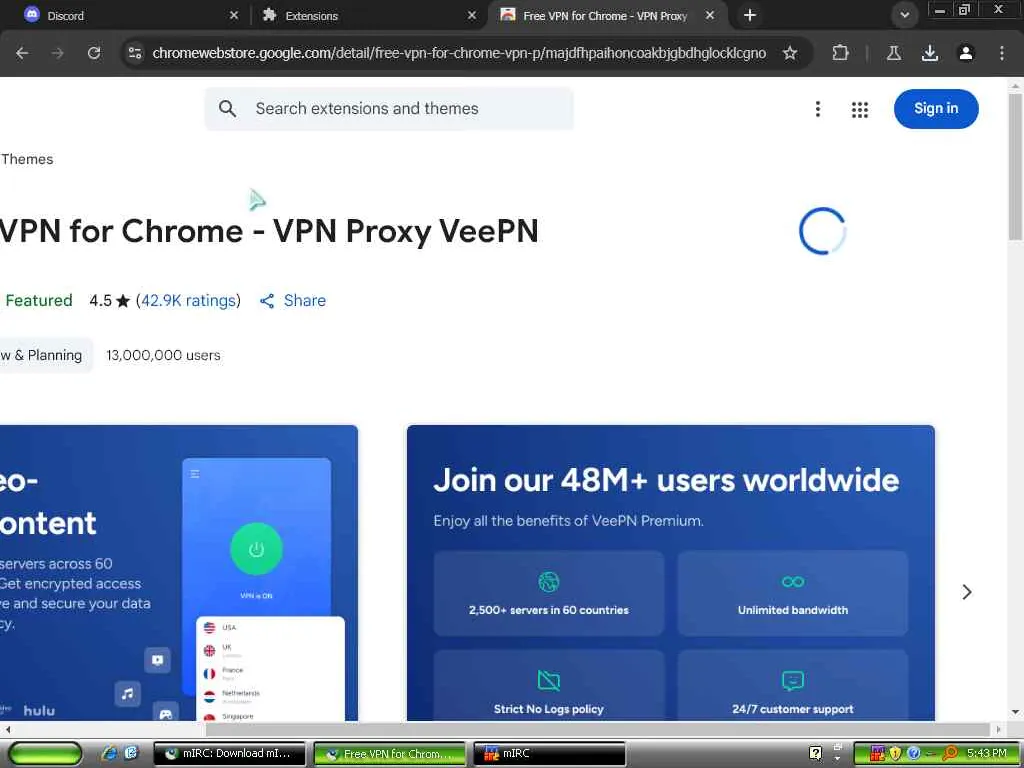
Task: Click the search magnifier icon in the store
Action: [227, 108]
